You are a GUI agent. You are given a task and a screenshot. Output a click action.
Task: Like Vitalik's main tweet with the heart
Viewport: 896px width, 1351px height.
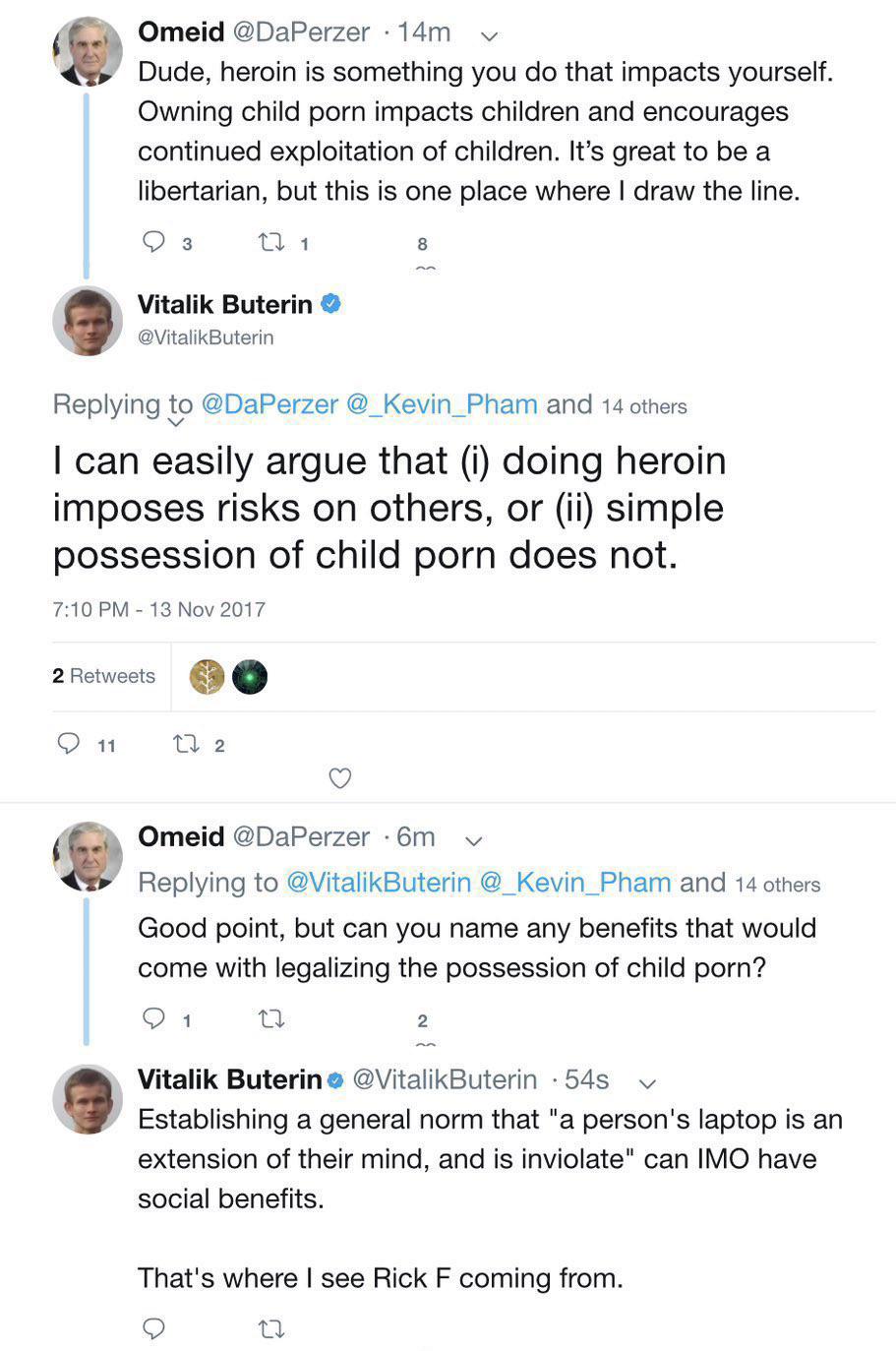pyautogui.click(x=339, y=778)
